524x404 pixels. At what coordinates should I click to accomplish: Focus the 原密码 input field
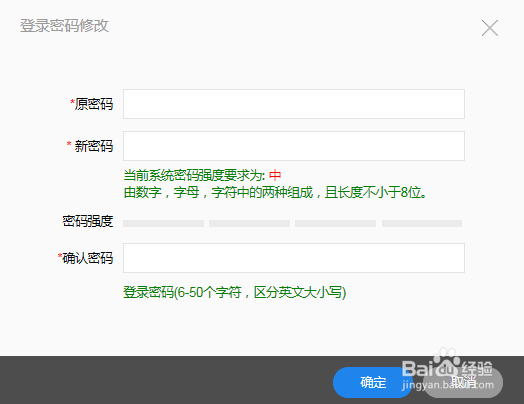(x=294, y=104)
